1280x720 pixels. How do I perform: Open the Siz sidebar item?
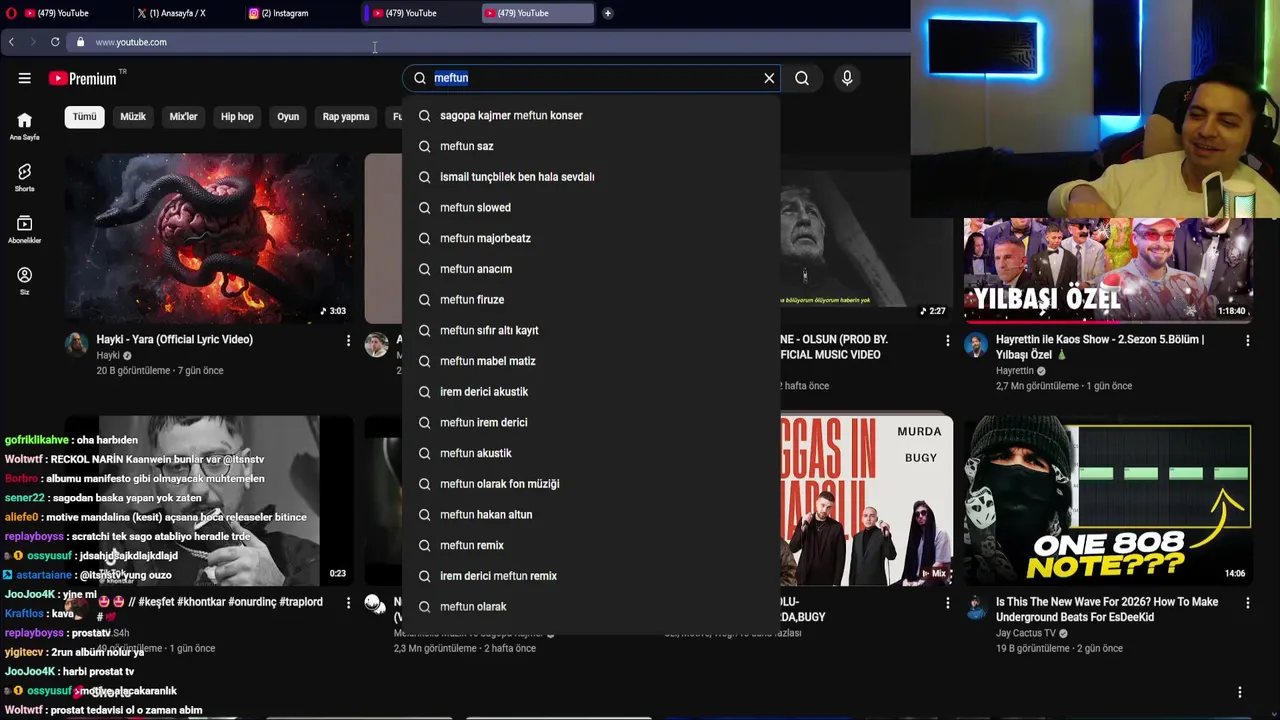[x=24, y=280]
